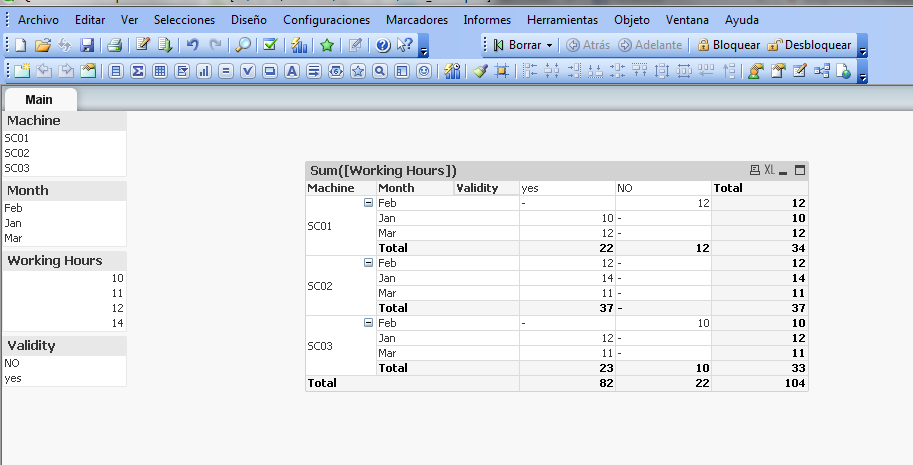This screenshot has width=913, height=465.
Task: Print using the printer icon
Action: pos(115,45)
